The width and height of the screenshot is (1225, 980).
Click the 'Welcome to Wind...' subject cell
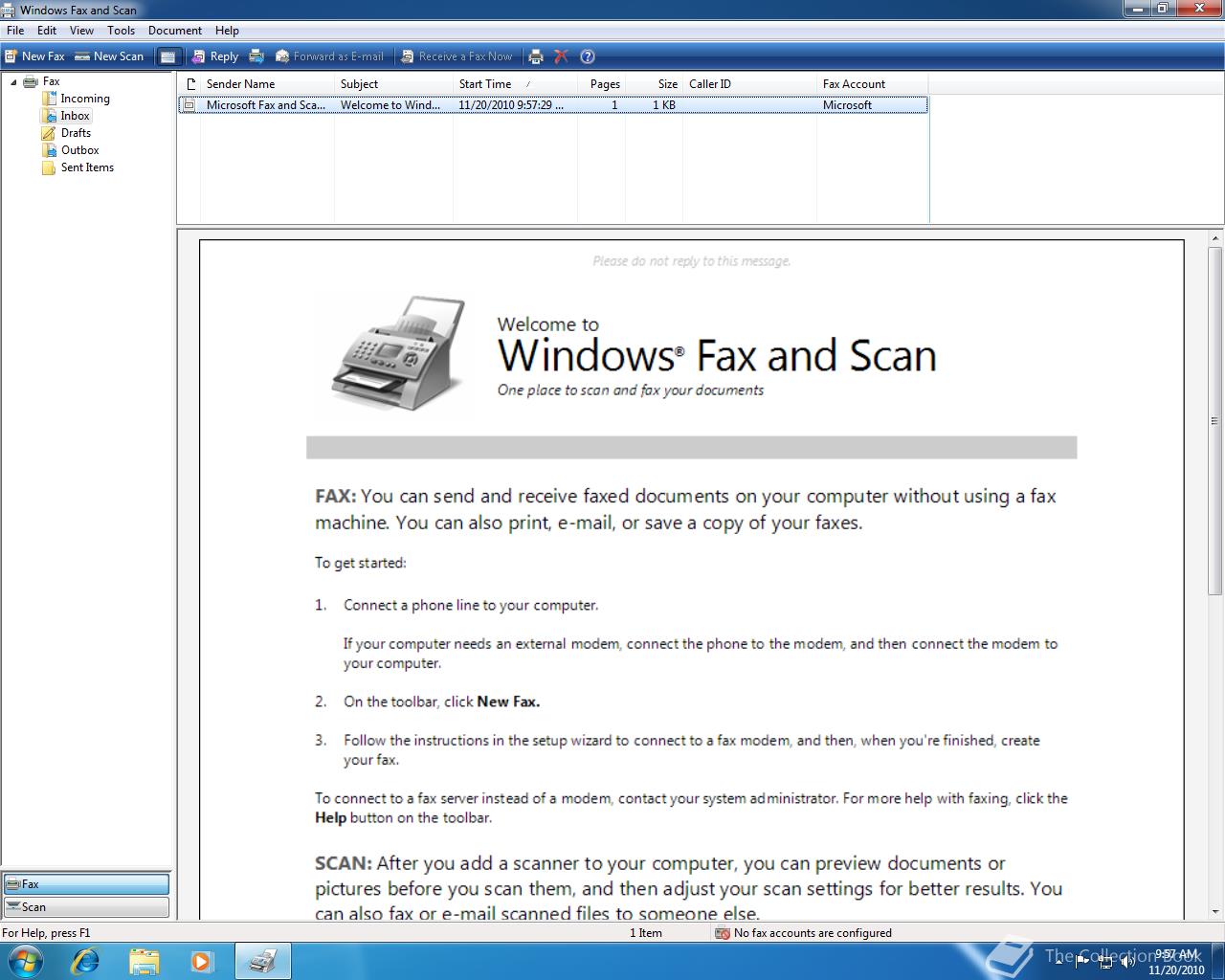[x=390, y=105]
